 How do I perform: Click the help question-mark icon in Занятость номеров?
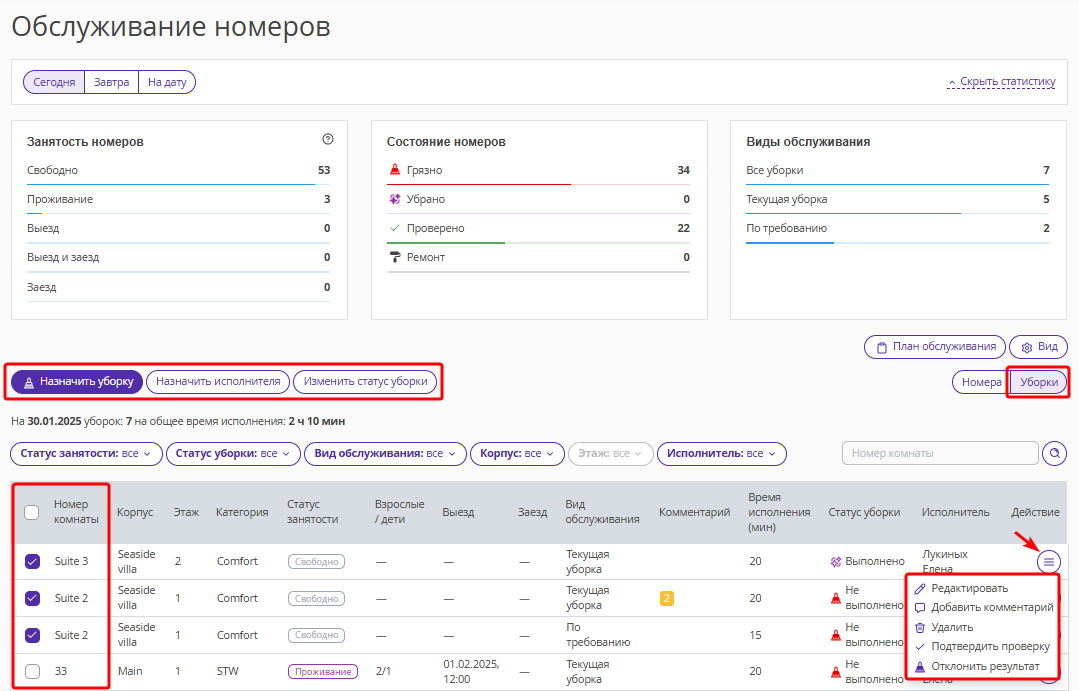[328, 139]
